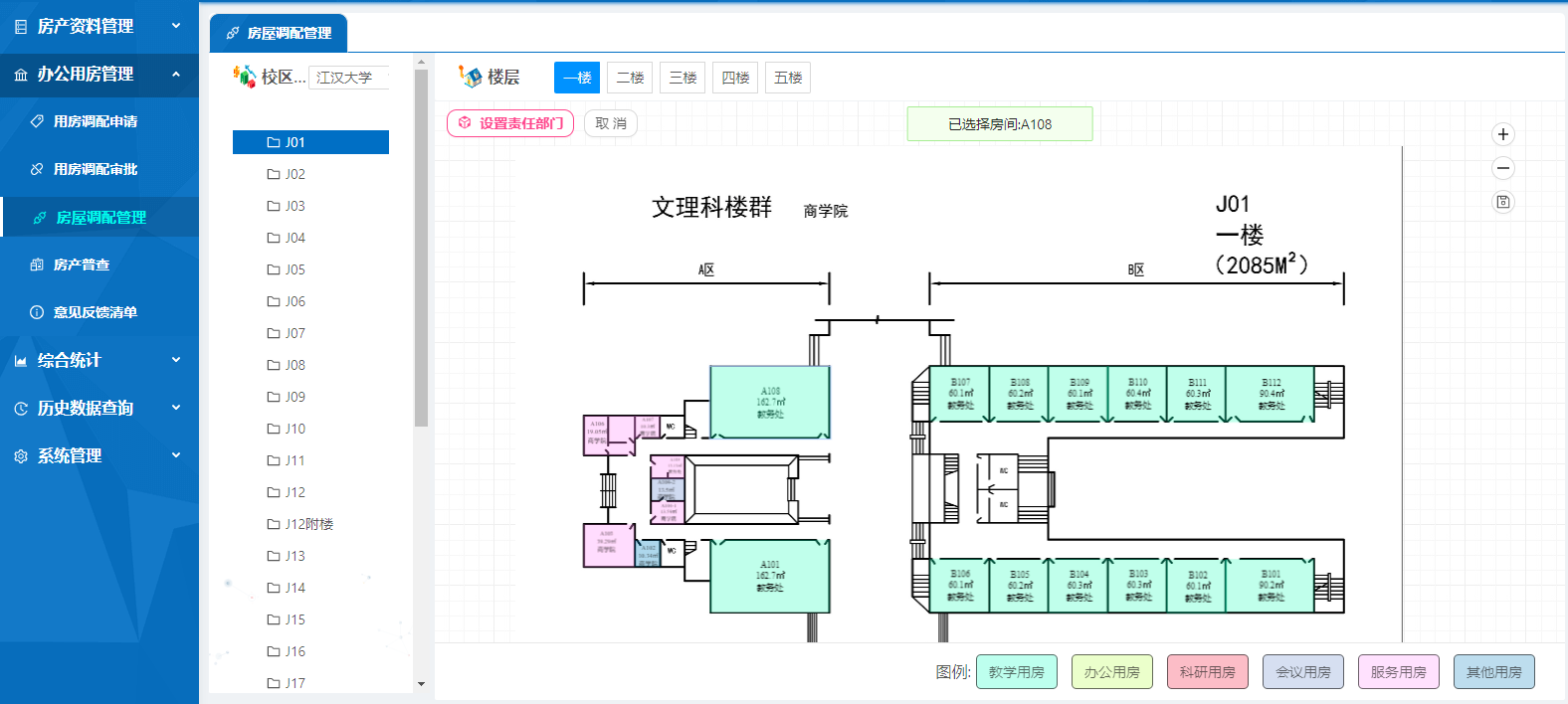Click the 用房调配申请 tag icon

pyautogui.click(x=37, y=121)
